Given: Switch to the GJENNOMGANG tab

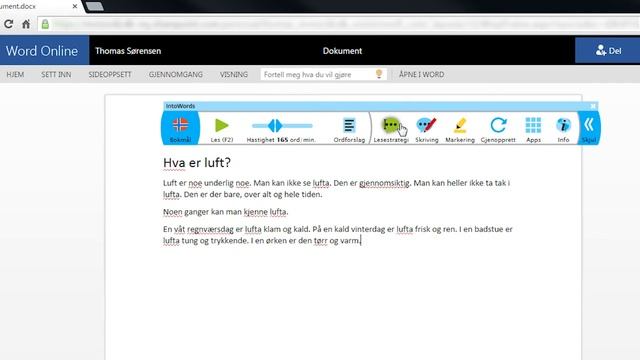Looking at the screenshot, I should point(176,75).
